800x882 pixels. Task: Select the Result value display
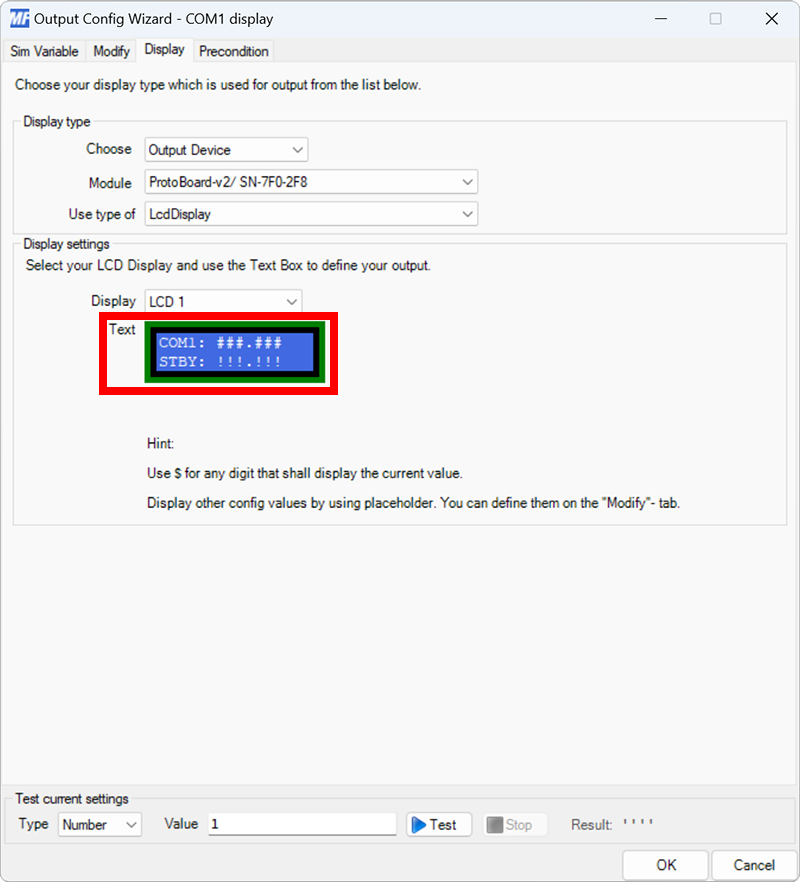(x=636, y=822)
